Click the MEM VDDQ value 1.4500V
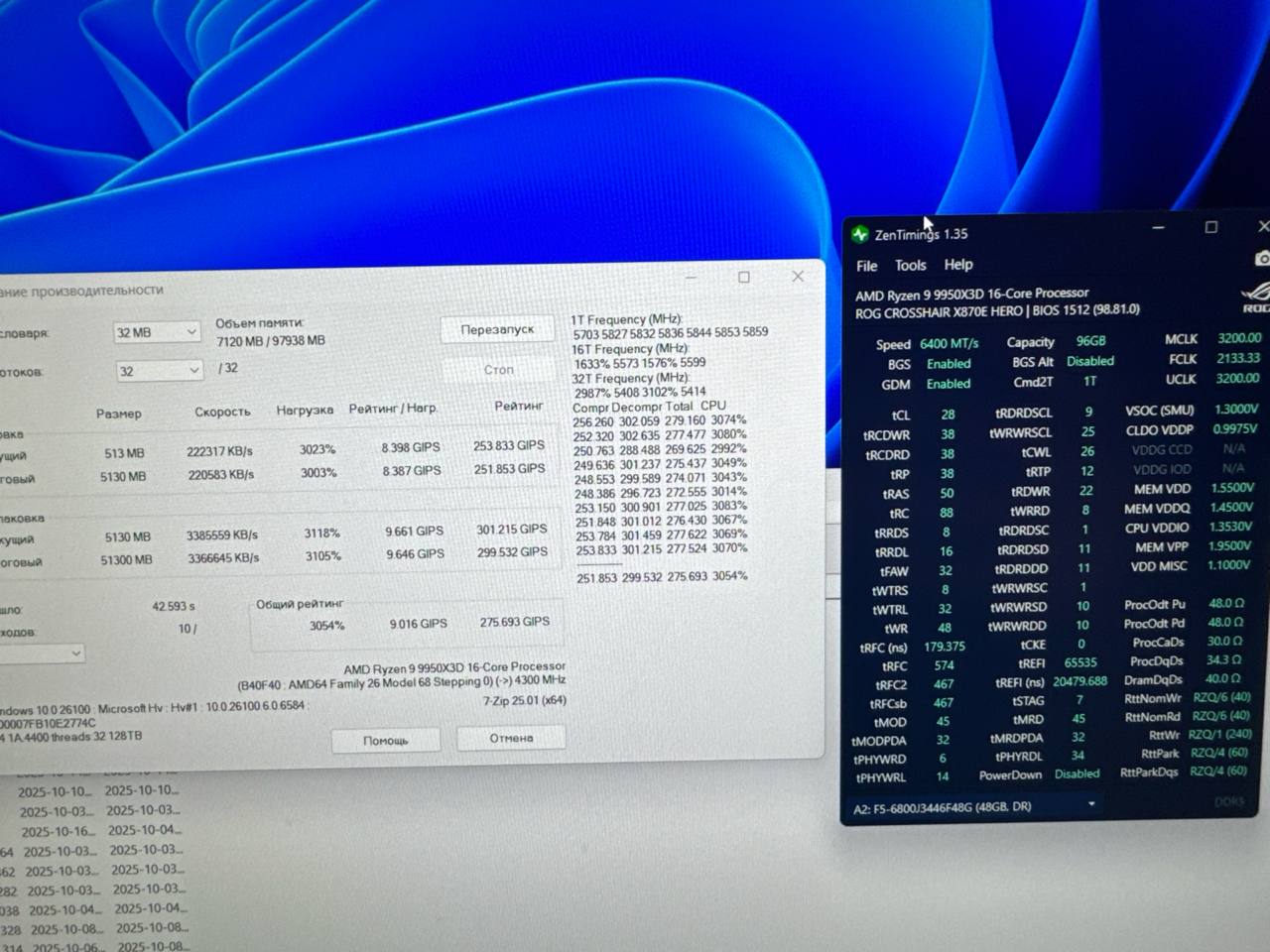This screenshot has width=1270, height=952. pos(1231,508)
